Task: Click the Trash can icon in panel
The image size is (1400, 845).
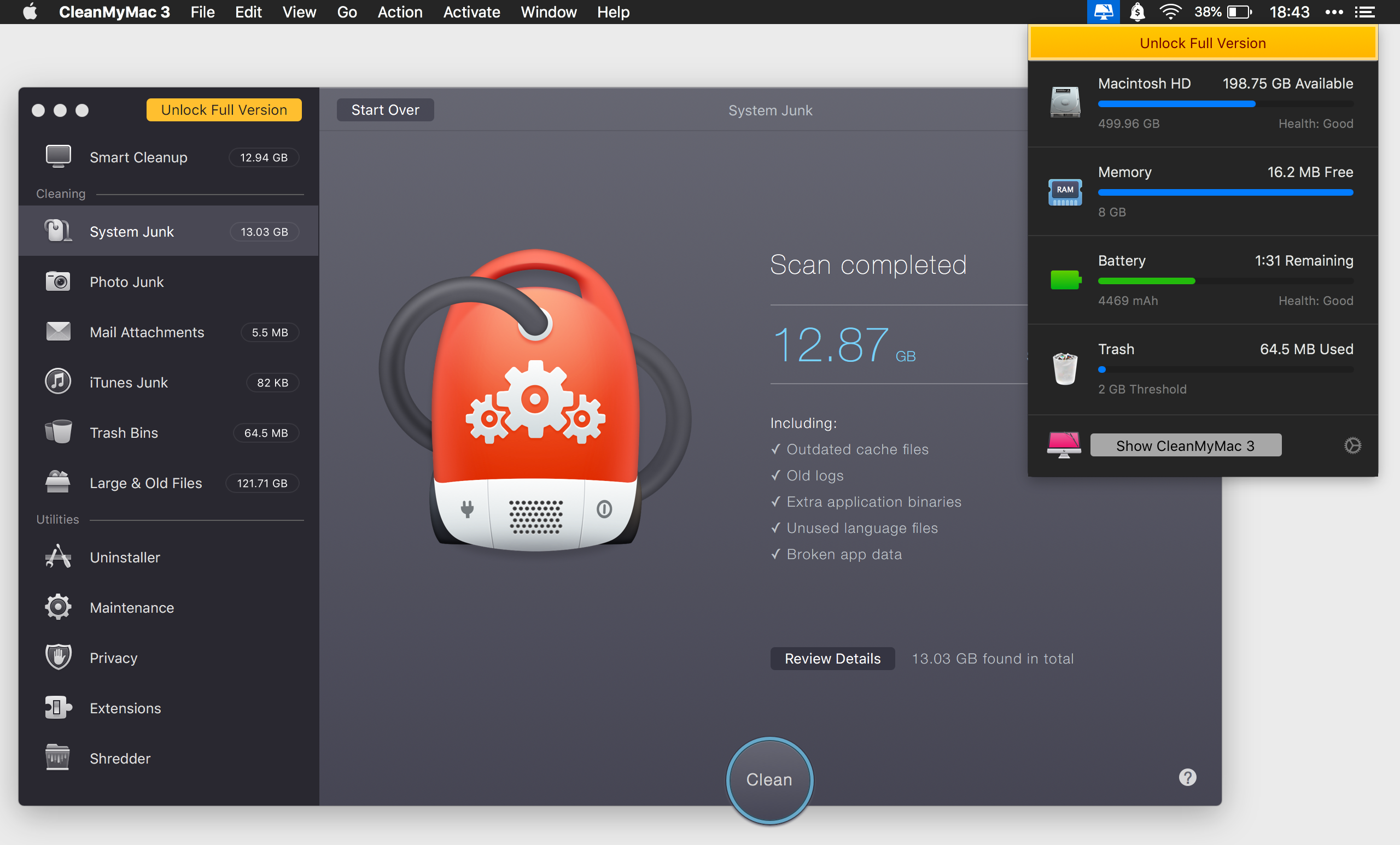Action: click(1065, 368)
